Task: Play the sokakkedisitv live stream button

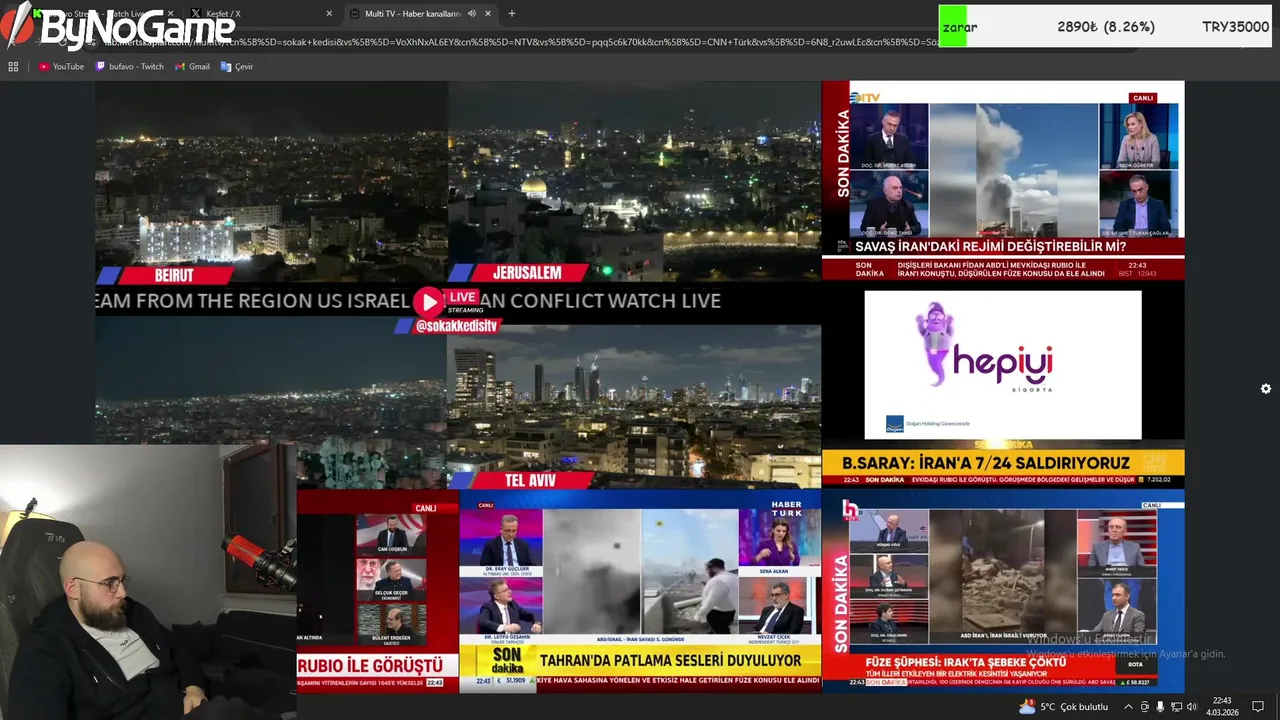Action: point(428,302)
